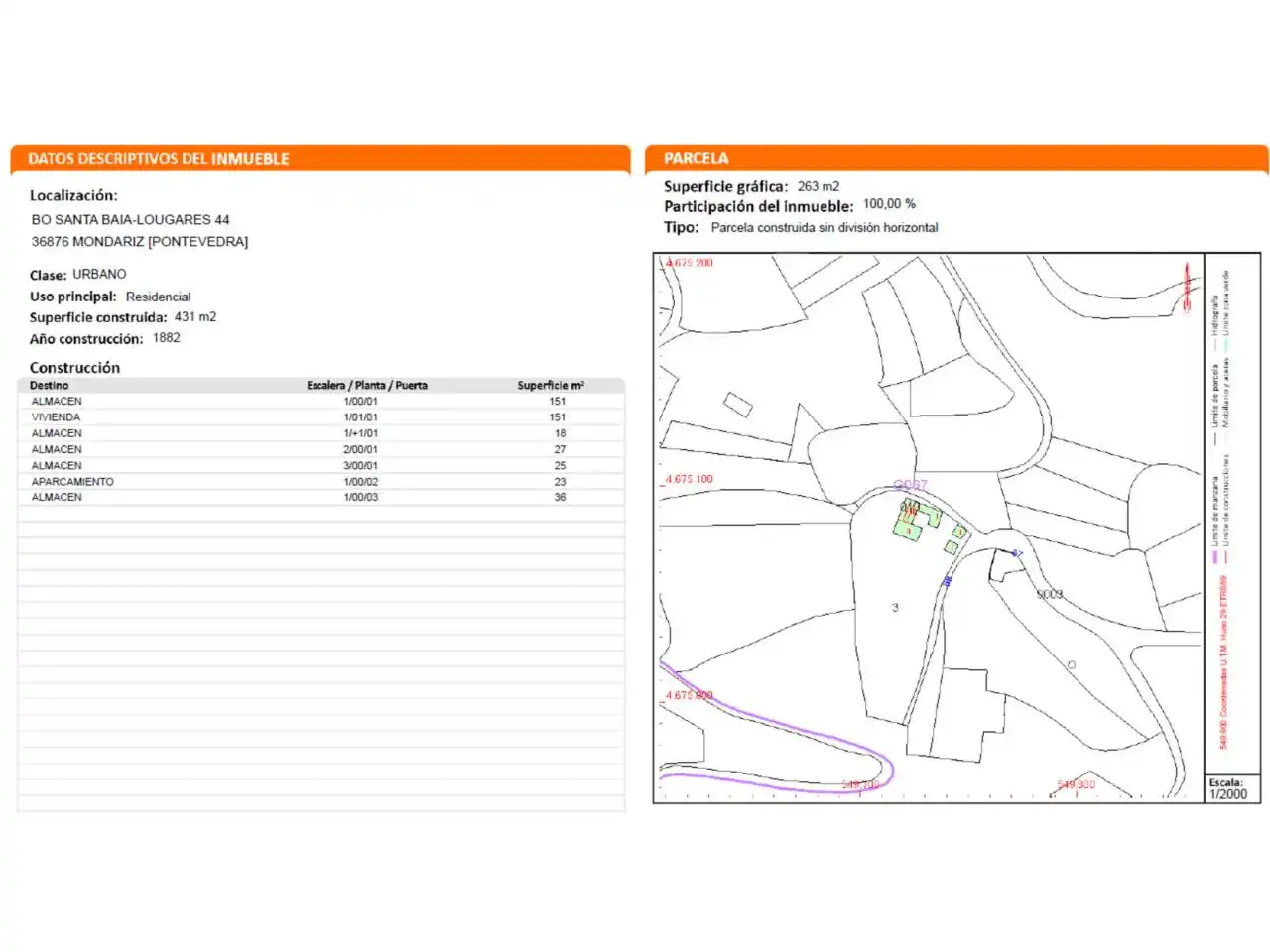This screenshot has height=952, width=1270.
Task: Click the VIVIENDA row in construction table
Action: [x=321, y=417]
